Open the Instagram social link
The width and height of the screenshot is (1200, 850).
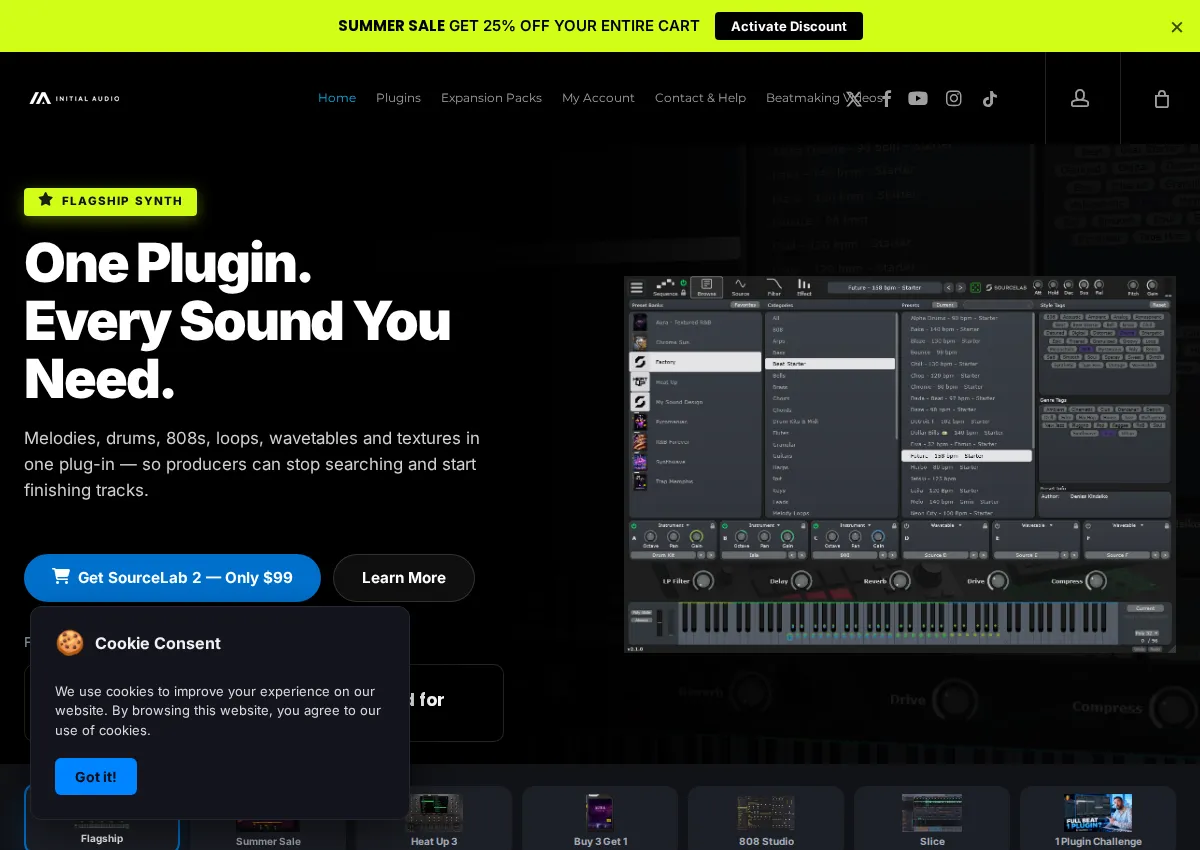pos(954,98)
